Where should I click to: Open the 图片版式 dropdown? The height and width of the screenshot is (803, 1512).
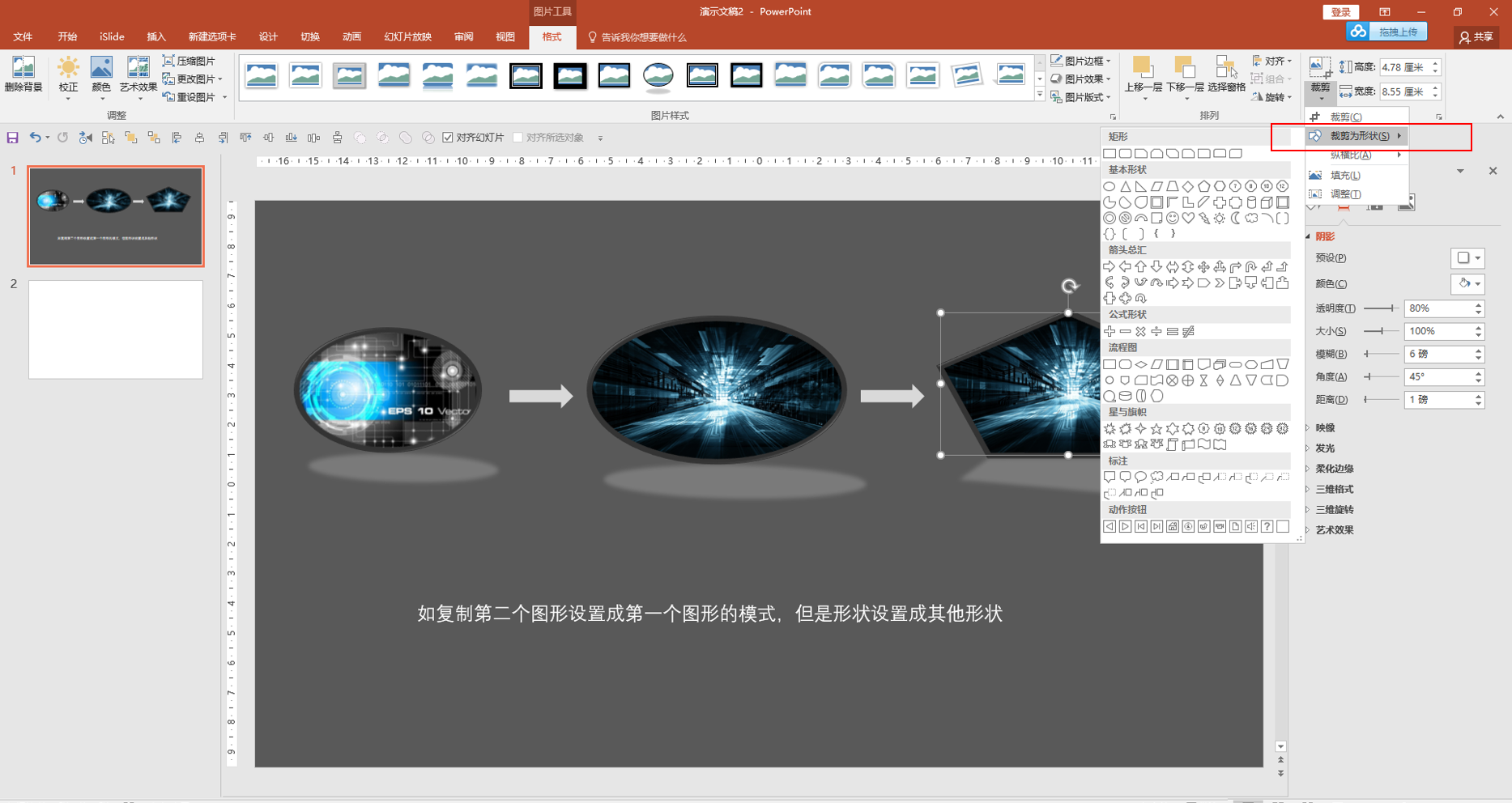[1081, 97]
